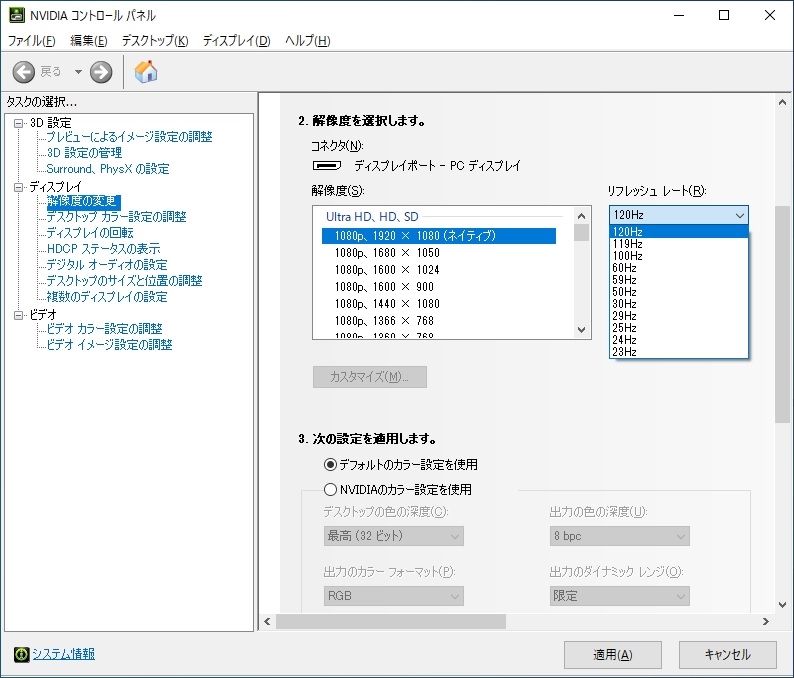Open 編集(E) menu
The height and width of the screenshot is (678, 794).
pos(89,41)
